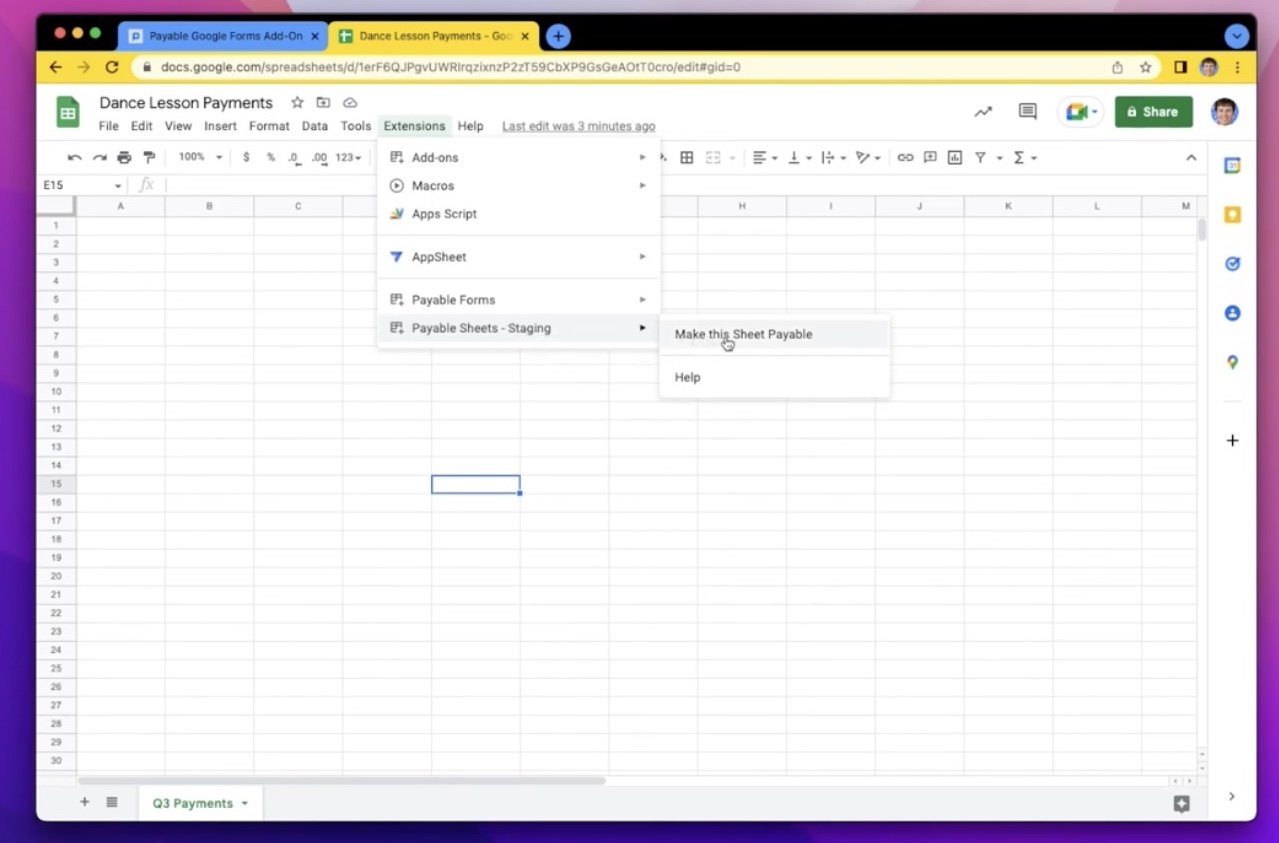Image resolution: width=1279 pixels, height=843 pixels.
Task: Expand the Payable Forms submenu
Action: pyautogui.click(x=518, y=300)
